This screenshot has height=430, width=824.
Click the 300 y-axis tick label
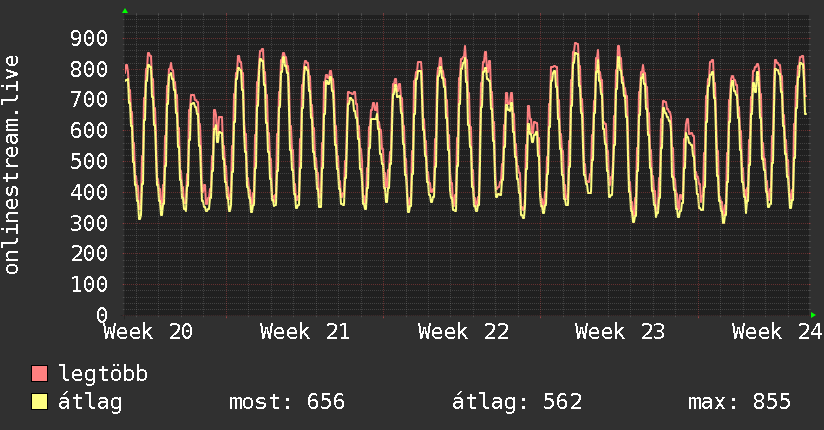point(89,223)
